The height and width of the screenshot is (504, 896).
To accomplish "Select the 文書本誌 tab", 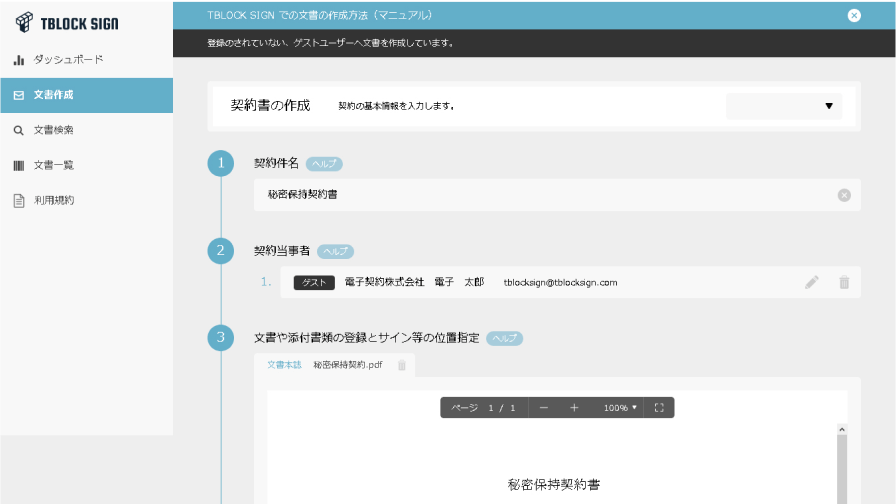I will [x=284, y=365].
